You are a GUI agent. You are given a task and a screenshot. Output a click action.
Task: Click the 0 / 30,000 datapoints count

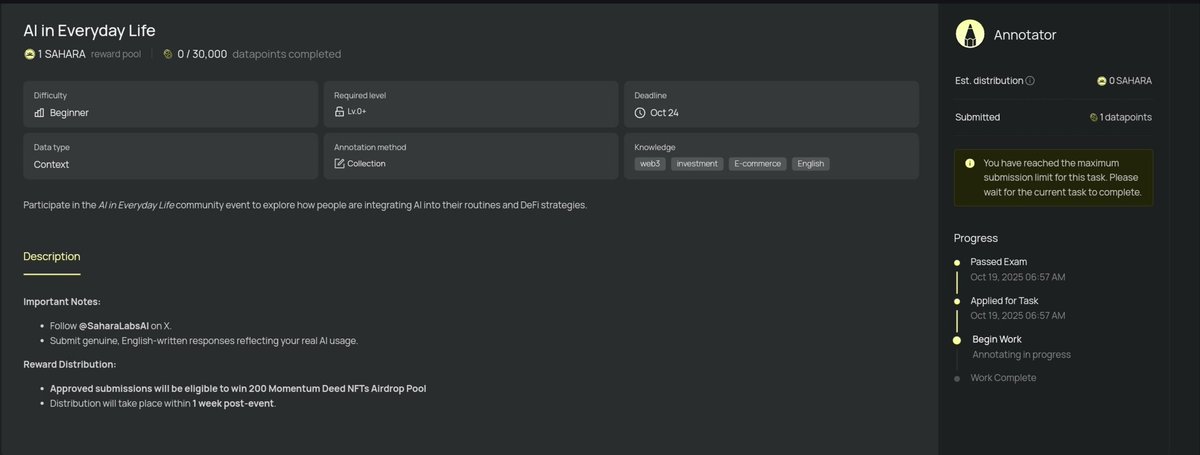(202, 54)
